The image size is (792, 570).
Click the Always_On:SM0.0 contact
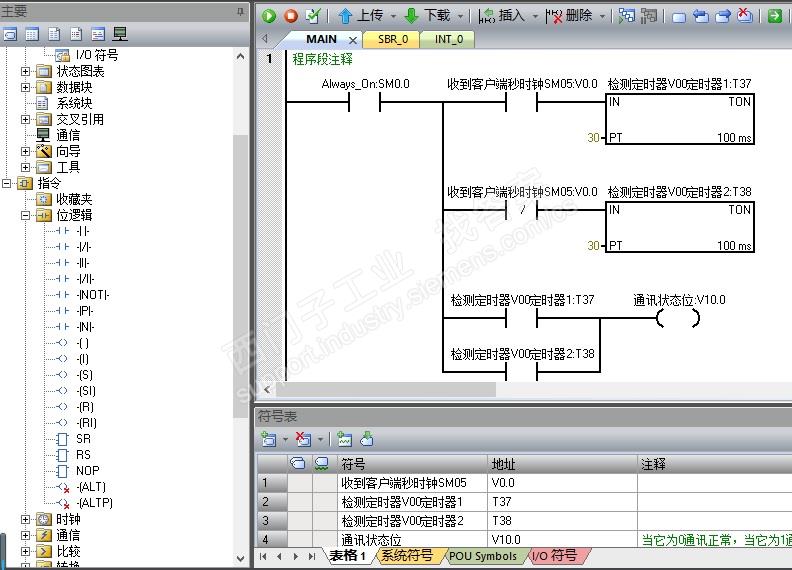(364, 103)
